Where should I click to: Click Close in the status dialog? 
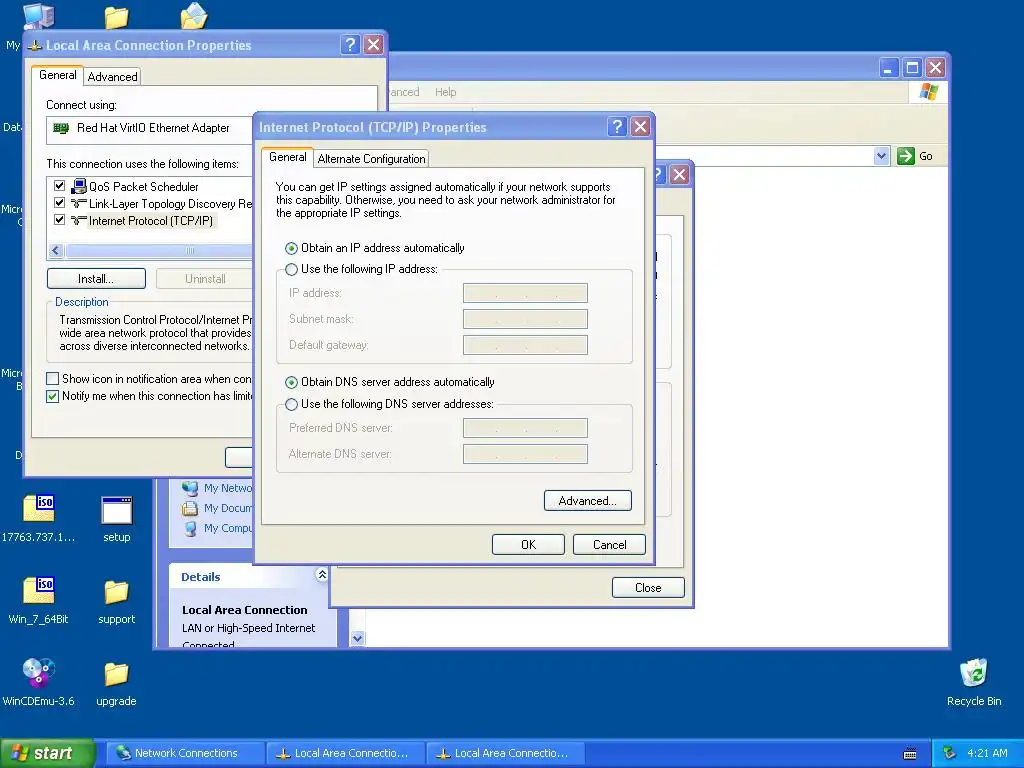tap(648, 588)
